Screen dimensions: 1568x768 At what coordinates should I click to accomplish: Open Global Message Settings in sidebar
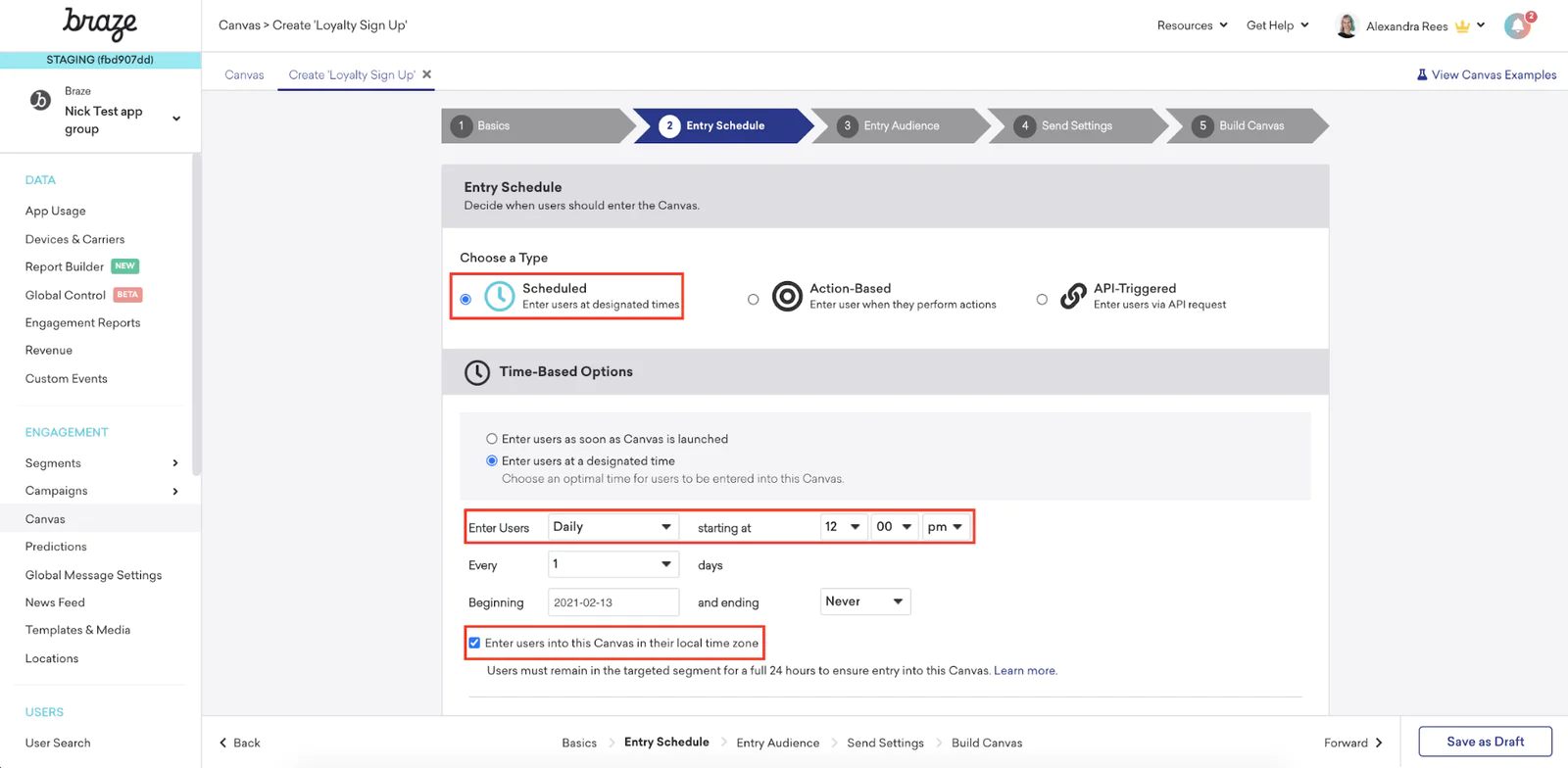tap(94, 575)
